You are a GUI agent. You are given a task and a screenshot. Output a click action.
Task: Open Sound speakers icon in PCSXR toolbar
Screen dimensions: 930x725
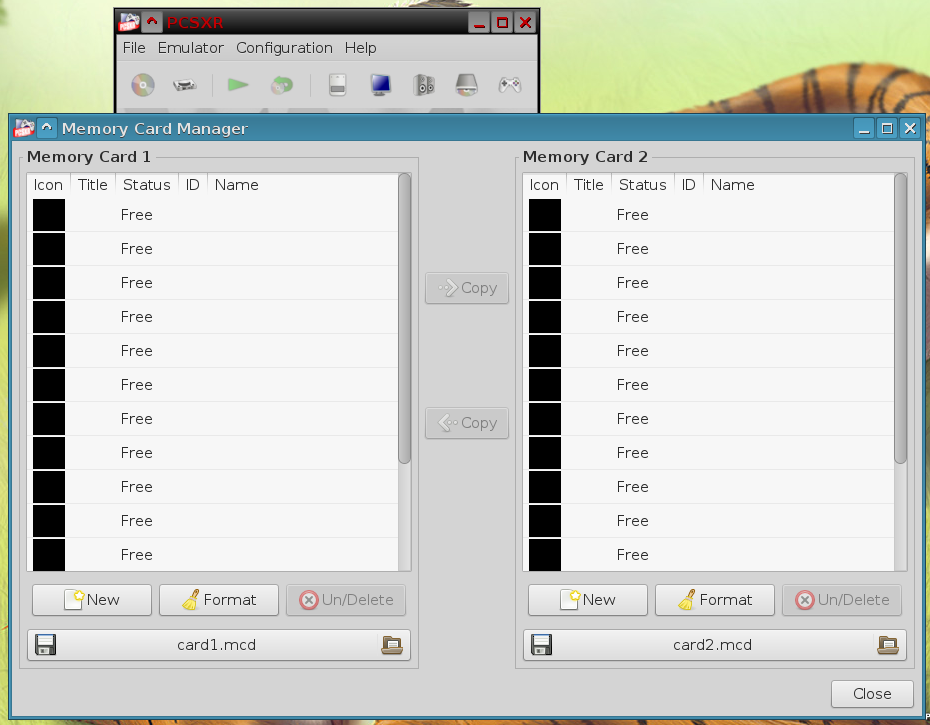click(423, 85)
